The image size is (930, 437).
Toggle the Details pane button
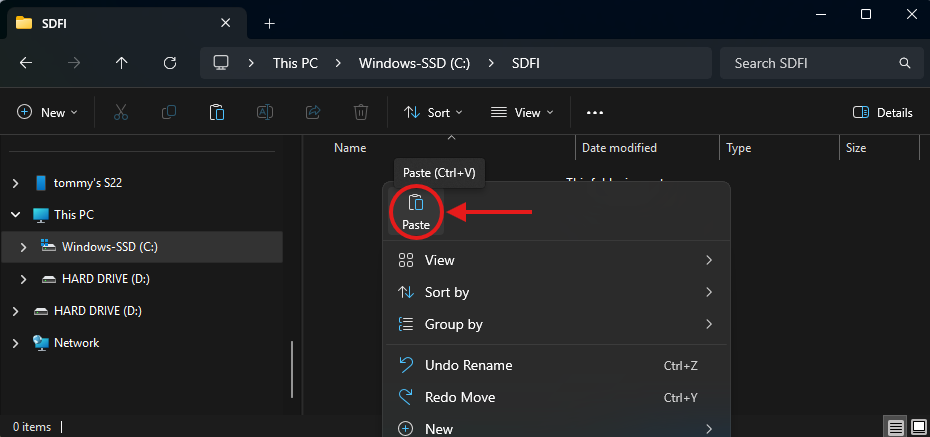coord(882,113)
